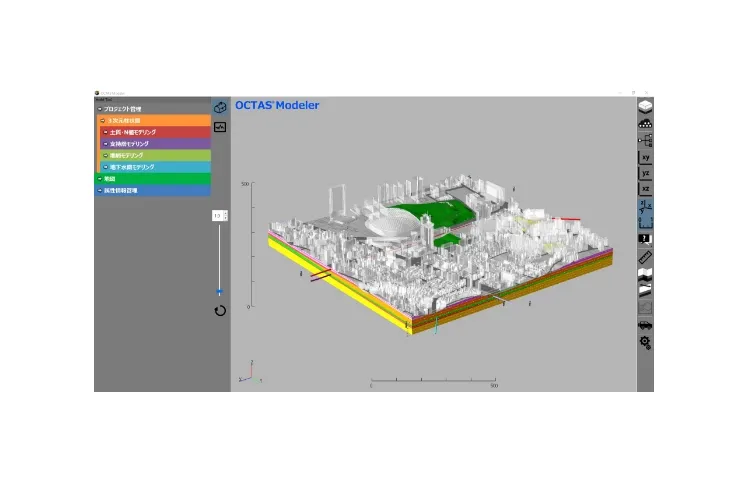Click the numeric value field above slider

point(218,216)
